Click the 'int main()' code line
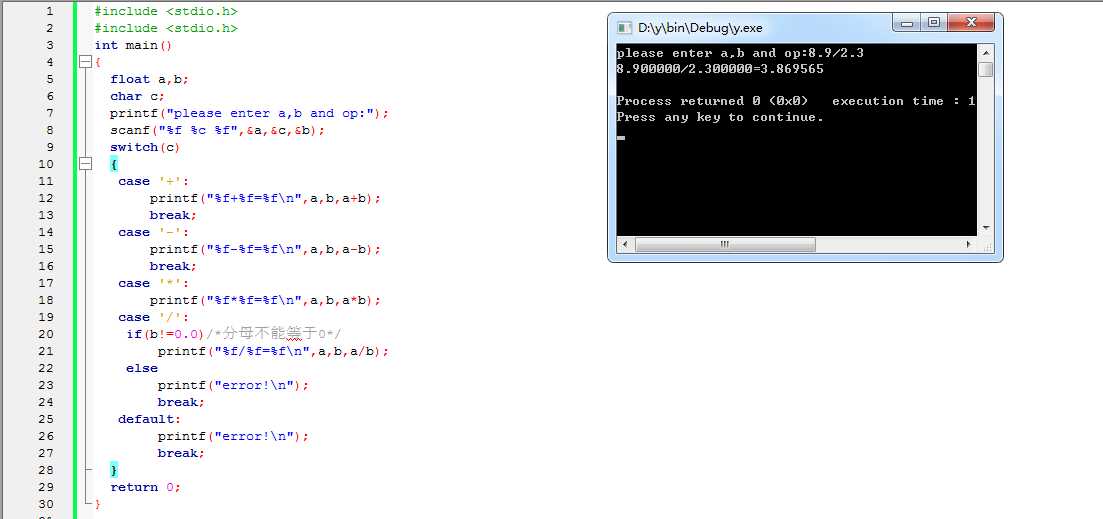 (x=134, y=45)
